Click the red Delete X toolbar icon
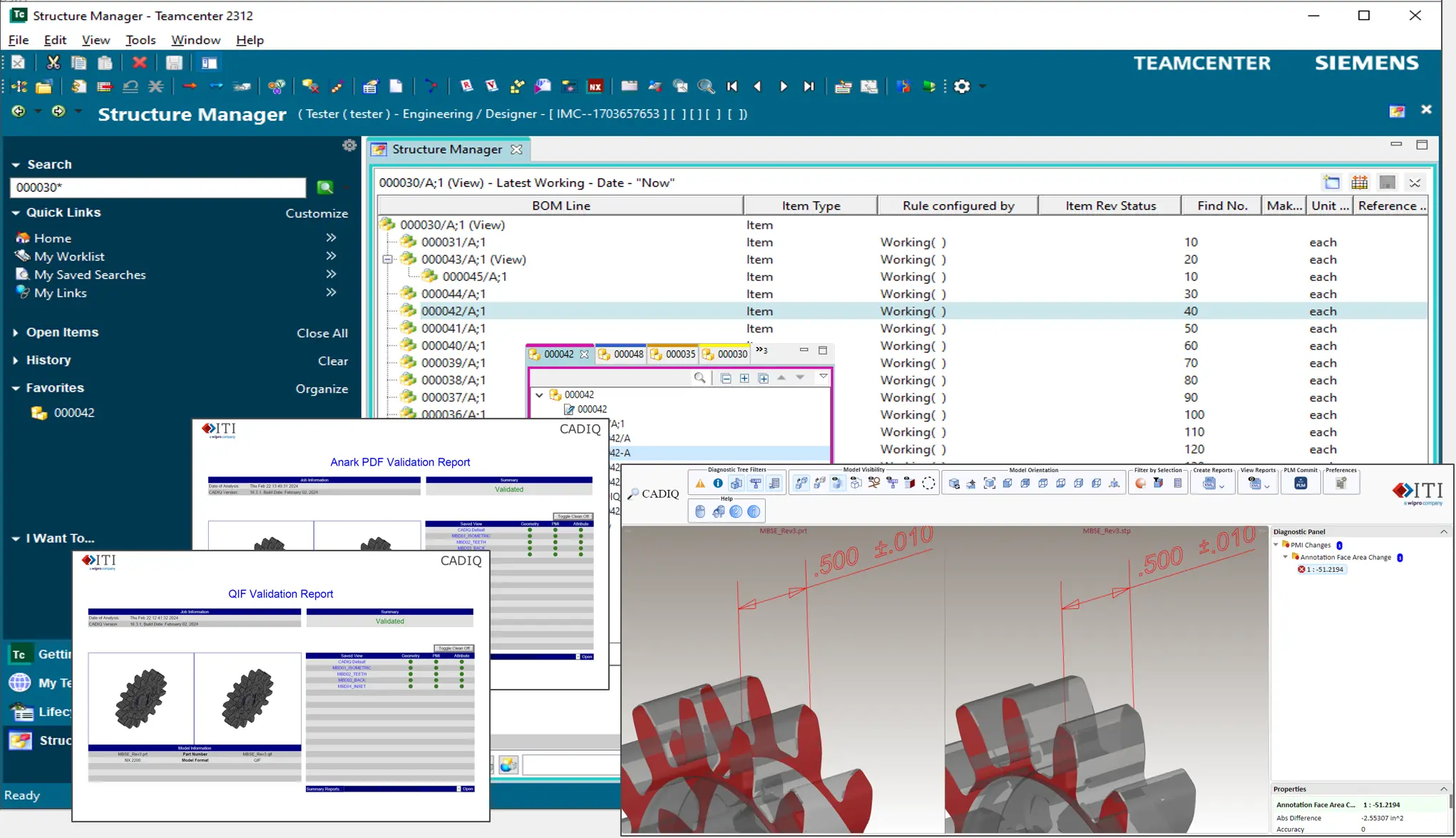The width and height of the screenshot is (1456, 838). coord(139,63)
